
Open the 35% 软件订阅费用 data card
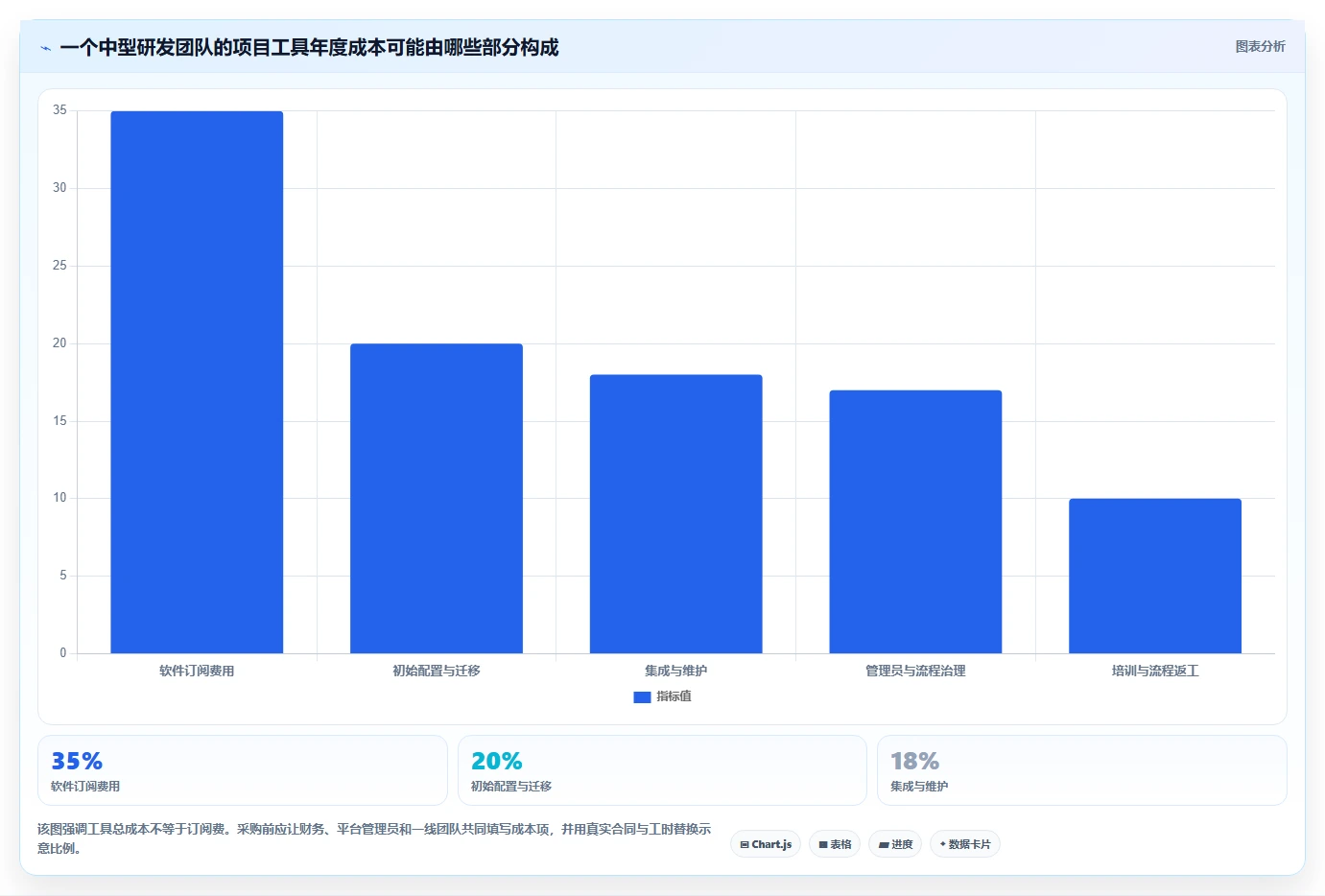click(x=243, y=770)
